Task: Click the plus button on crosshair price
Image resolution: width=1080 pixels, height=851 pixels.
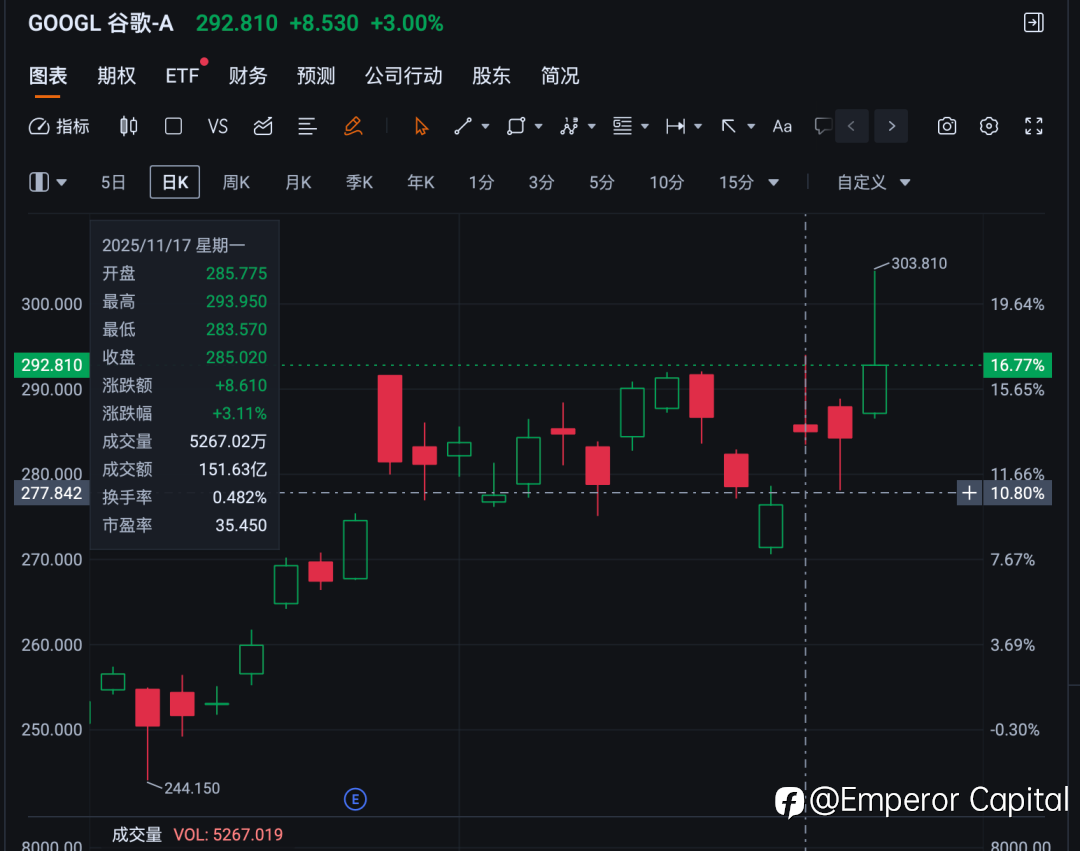Action: pos(969,493)
